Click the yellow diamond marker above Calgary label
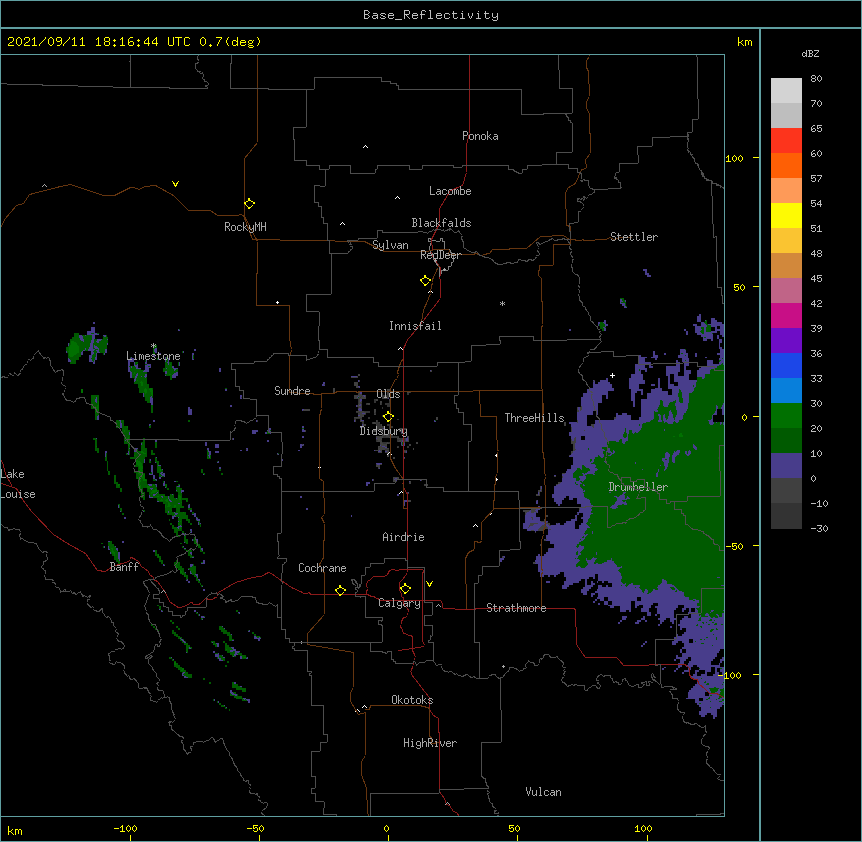The image size is (862, 842). [x=405, y=589]
